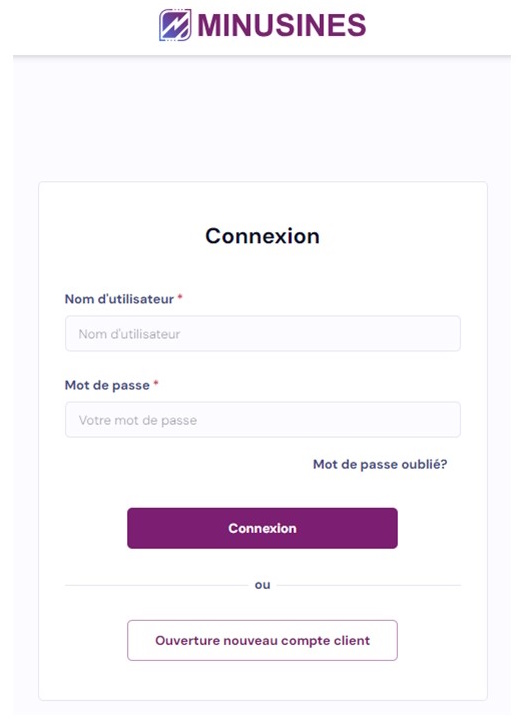This screenshot has height=719, width=525.
Task: Click the Minusines logo icon
Action: 175,25
